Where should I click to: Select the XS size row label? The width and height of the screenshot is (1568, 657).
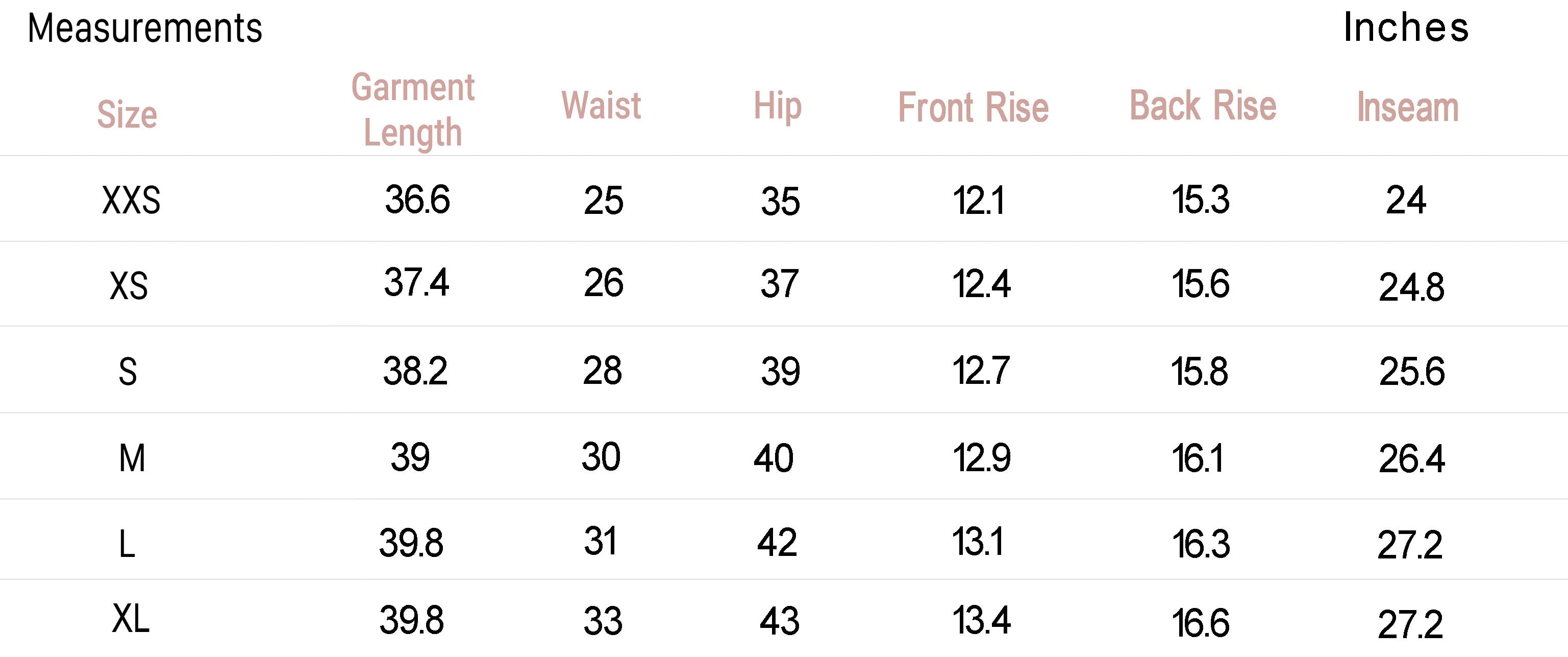pos(129,285)
